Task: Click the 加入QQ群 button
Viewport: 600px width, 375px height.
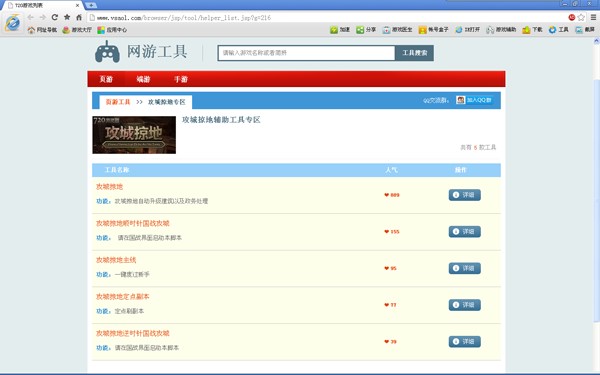Action: click(474, 100)
